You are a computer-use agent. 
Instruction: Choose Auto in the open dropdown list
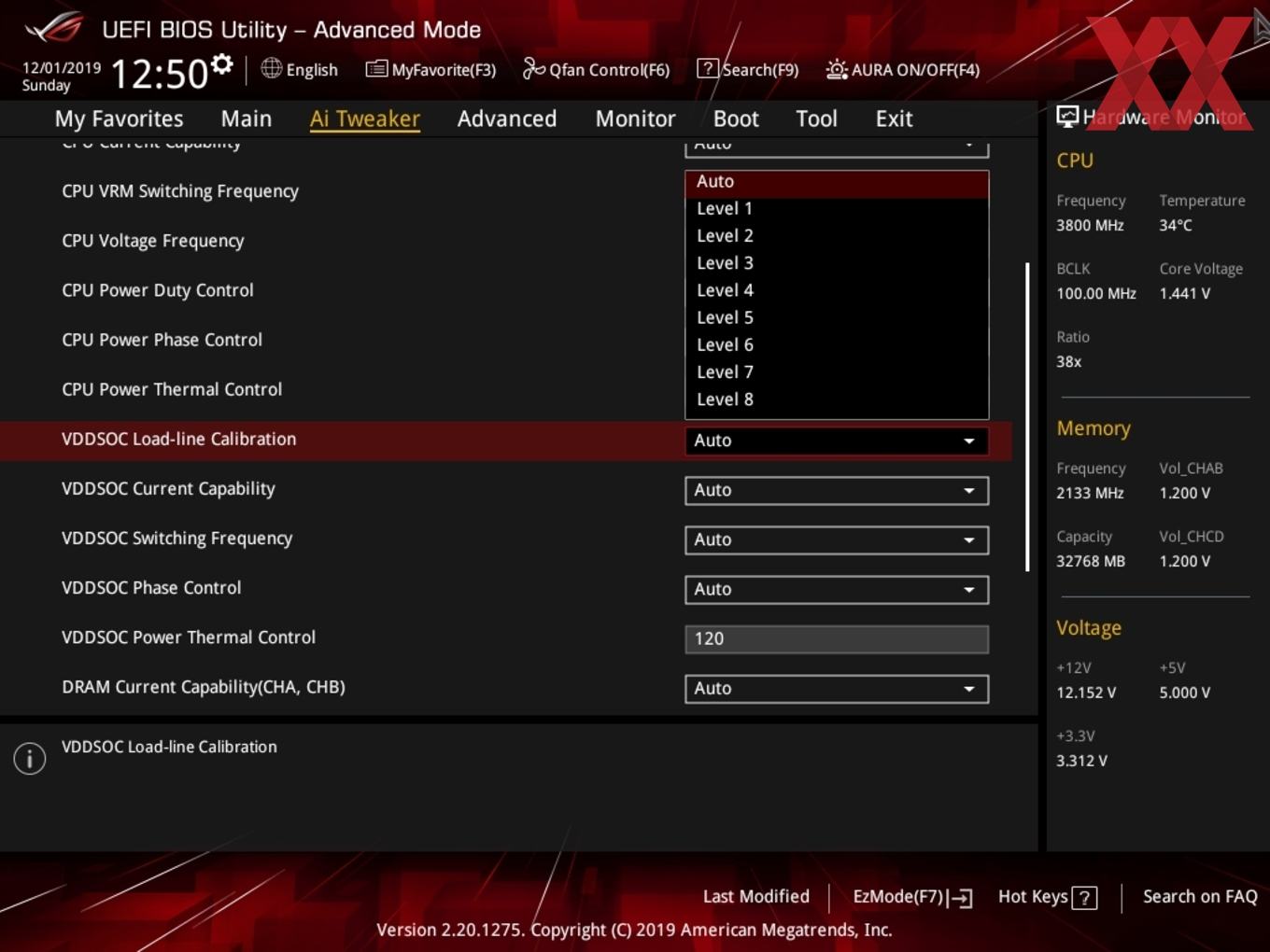(837, 182)
